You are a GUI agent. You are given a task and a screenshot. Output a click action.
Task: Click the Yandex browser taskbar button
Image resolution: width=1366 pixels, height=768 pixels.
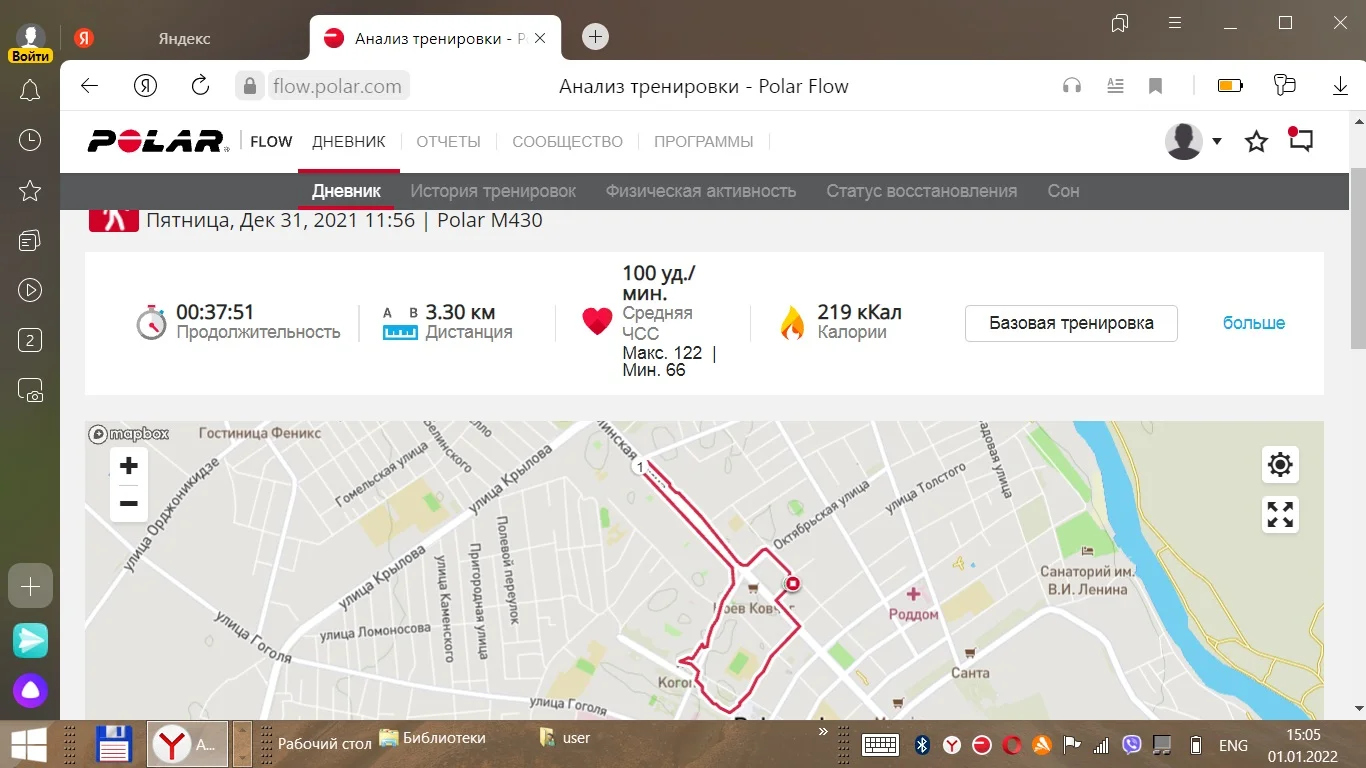[x=187, y=744]
